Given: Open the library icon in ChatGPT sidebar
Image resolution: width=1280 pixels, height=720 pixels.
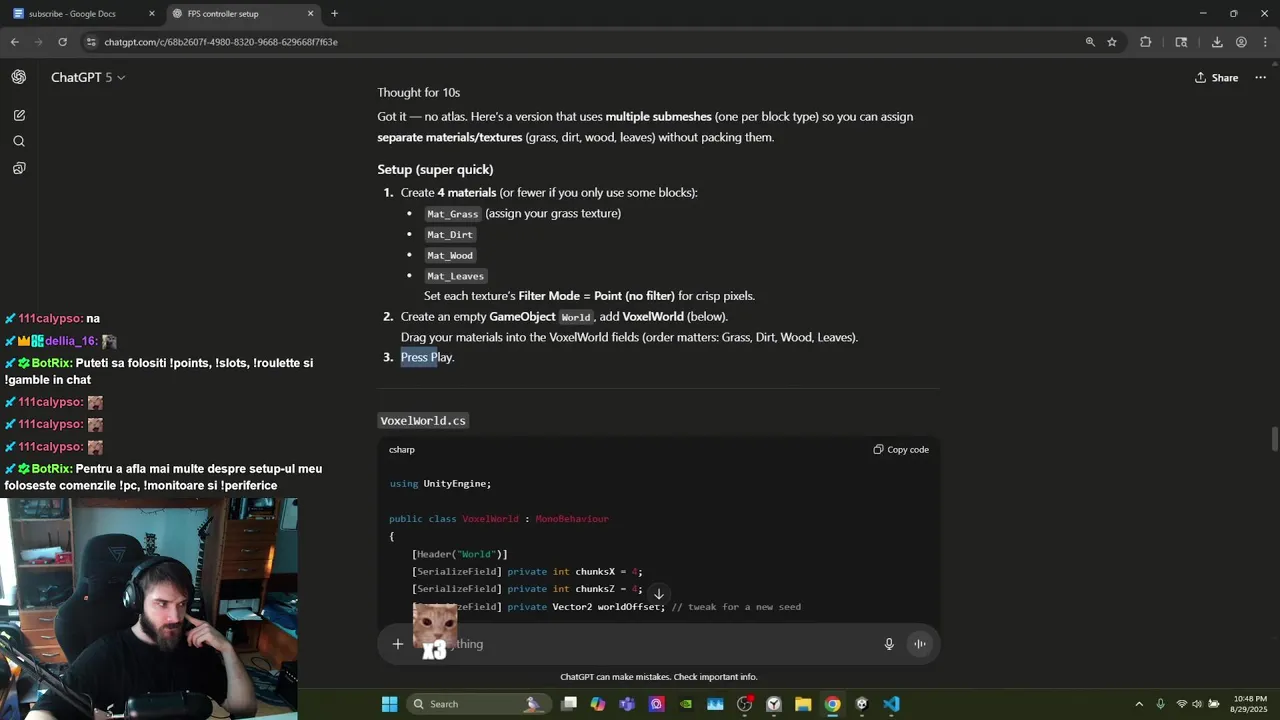Looking at the screenshot, I should click(x=19, y=168).
